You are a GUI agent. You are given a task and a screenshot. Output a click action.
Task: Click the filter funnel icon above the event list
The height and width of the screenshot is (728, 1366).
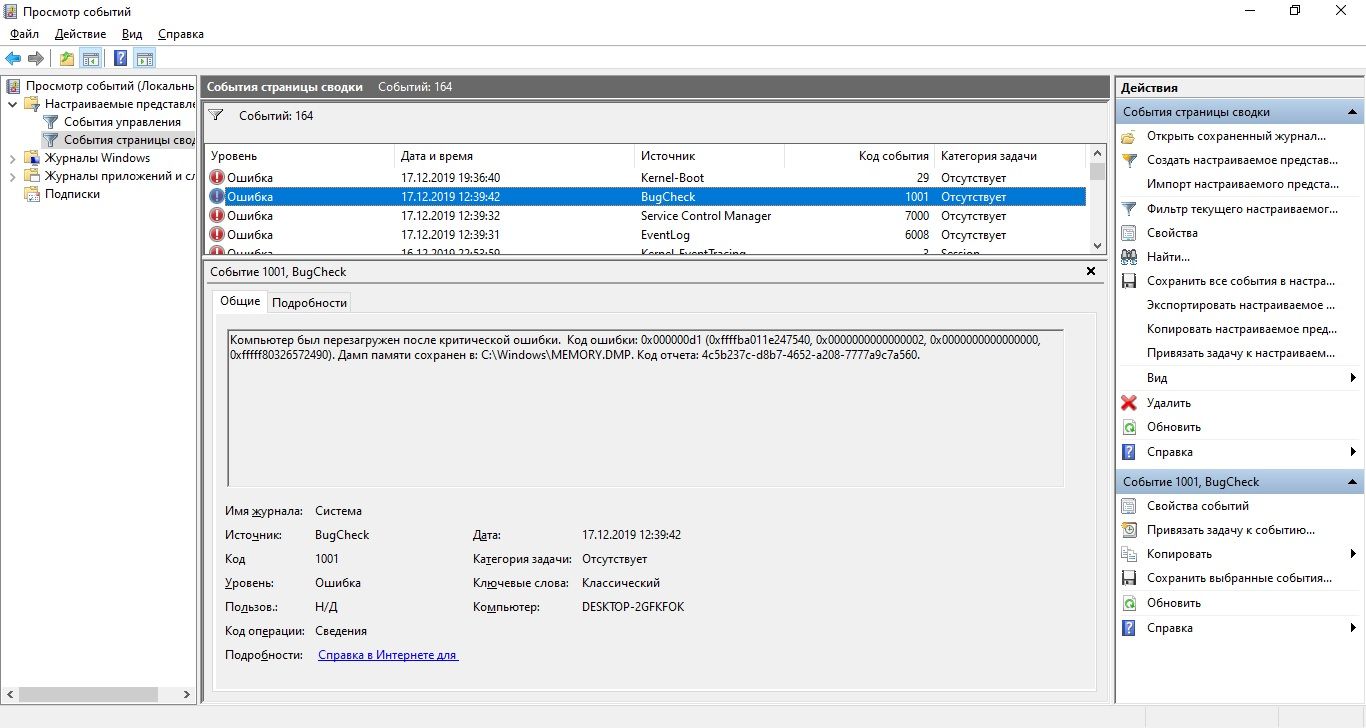[x=215, y=116]
